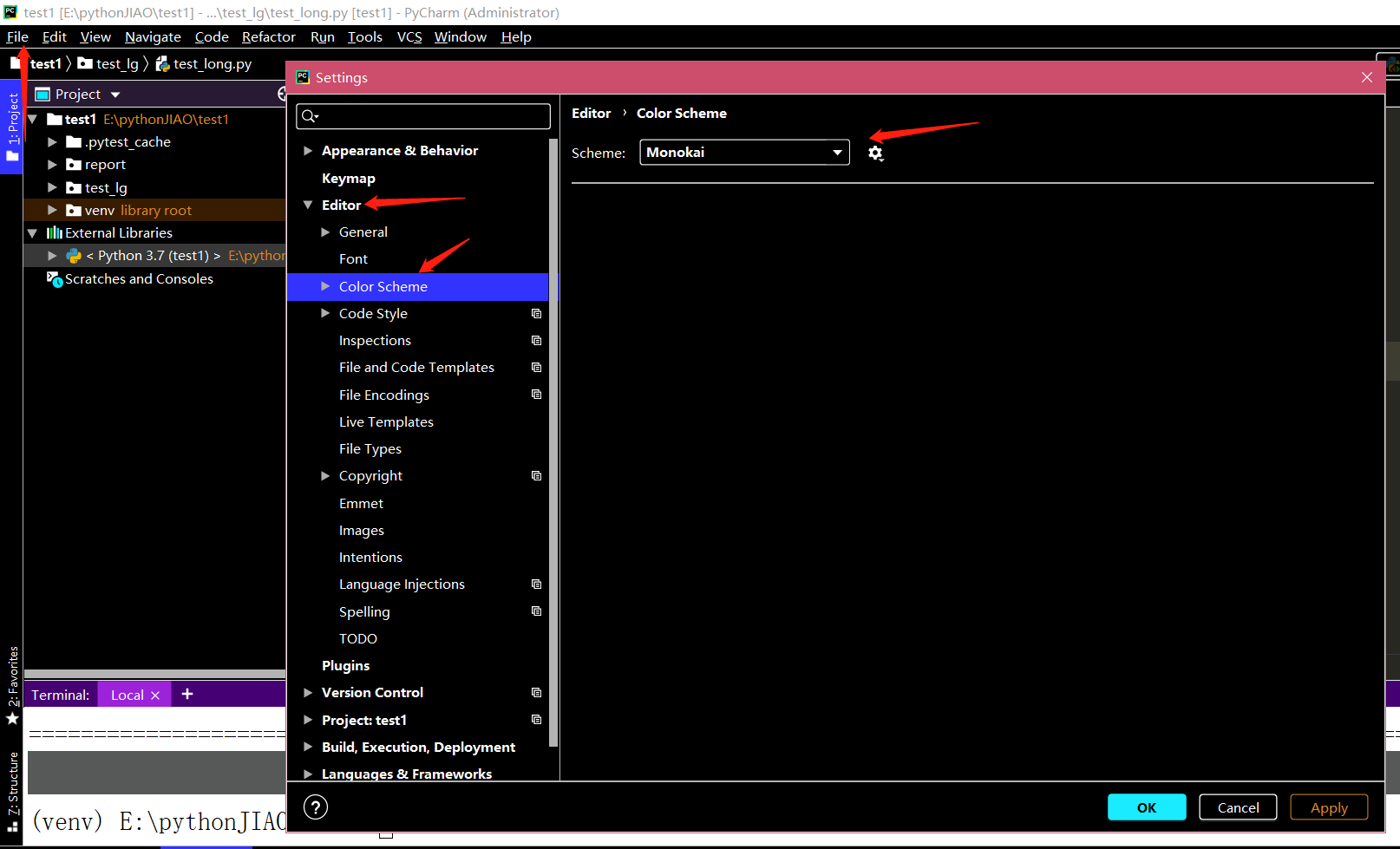Viewport: 1400px width, 849px height.
Task: Expand the Copyright node
Action: 325,476
